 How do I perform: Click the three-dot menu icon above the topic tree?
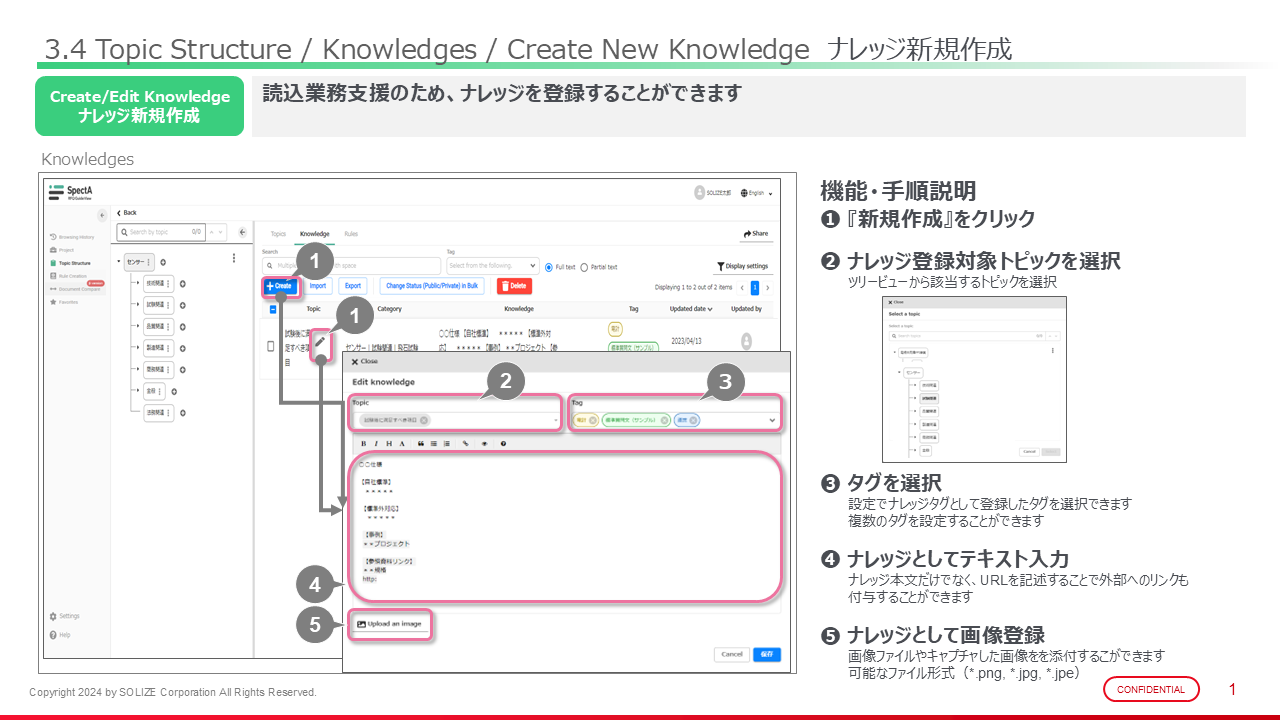click(233, 258)
